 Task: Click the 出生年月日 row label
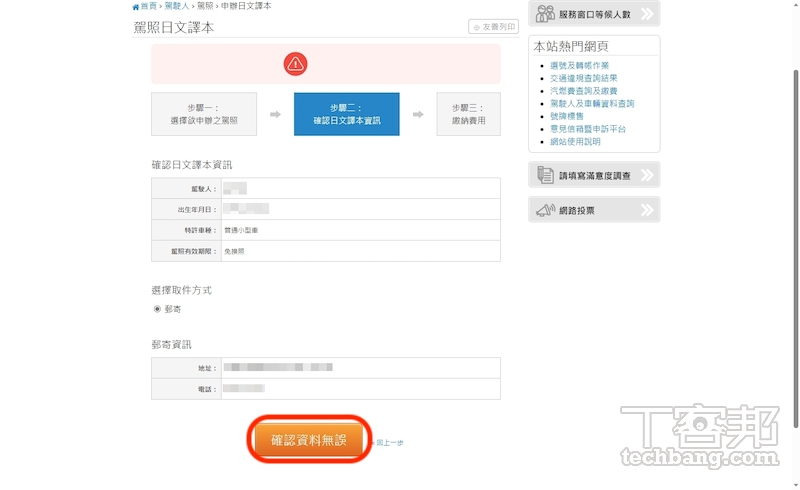click(x=197, y=209)
